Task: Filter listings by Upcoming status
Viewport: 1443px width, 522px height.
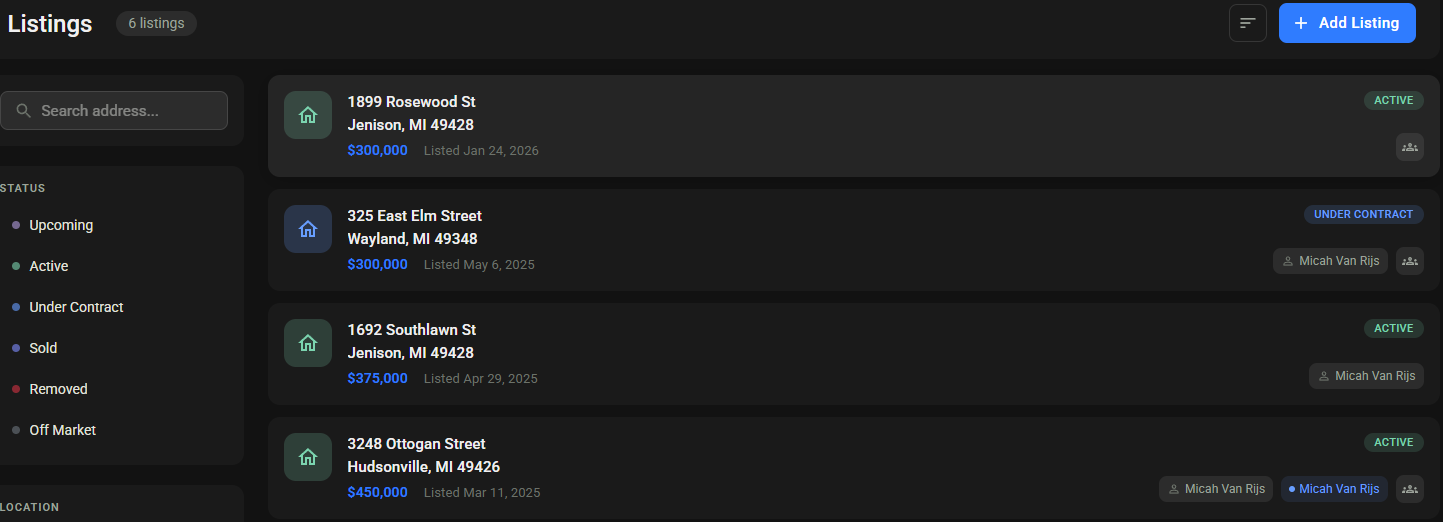Action: (x=61, y=225)
